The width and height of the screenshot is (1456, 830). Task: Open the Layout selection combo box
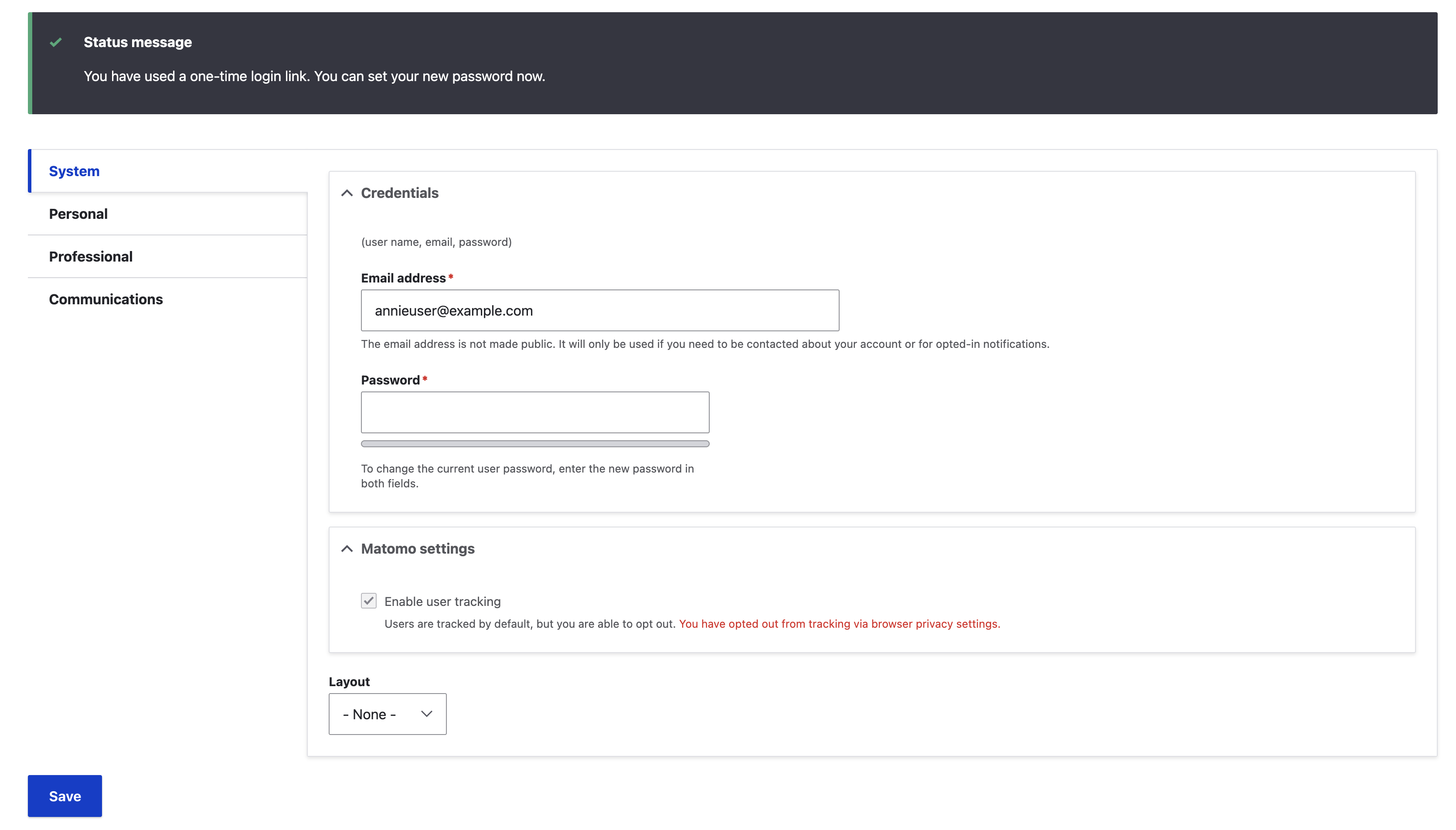point(387,714)
